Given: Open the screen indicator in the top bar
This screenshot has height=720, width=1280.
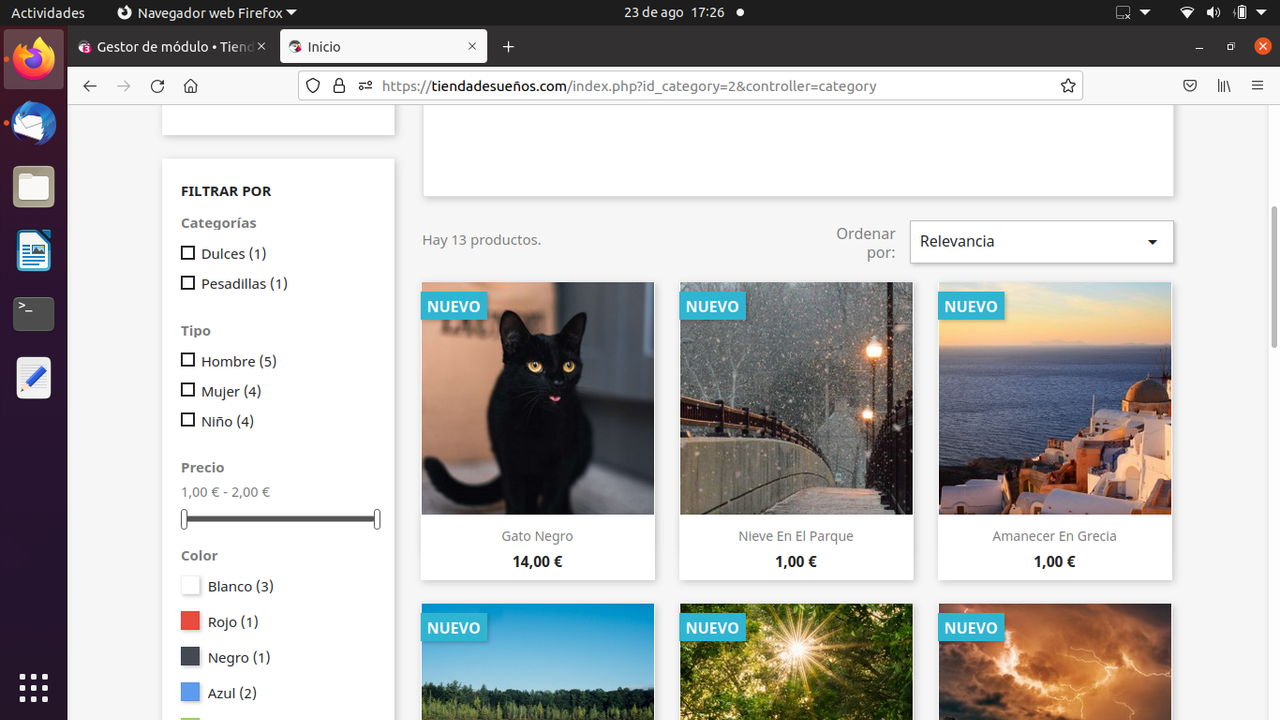Looking at the screenshot, I should pyautogui.click(x=1123, y=13).
